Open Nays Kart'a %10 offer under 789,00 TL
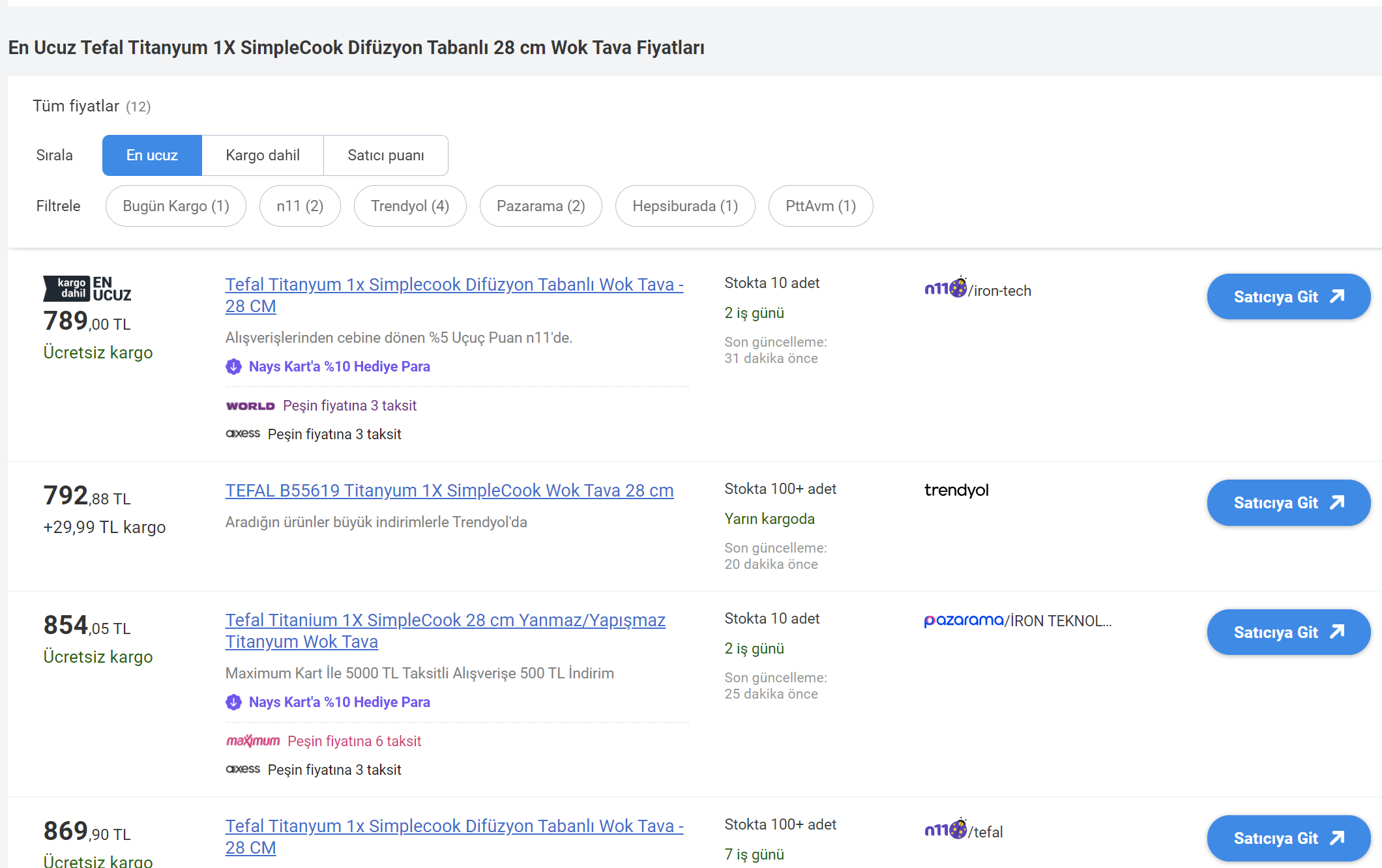The width and height of the screenshot is (1382, 868). [339, 367]
